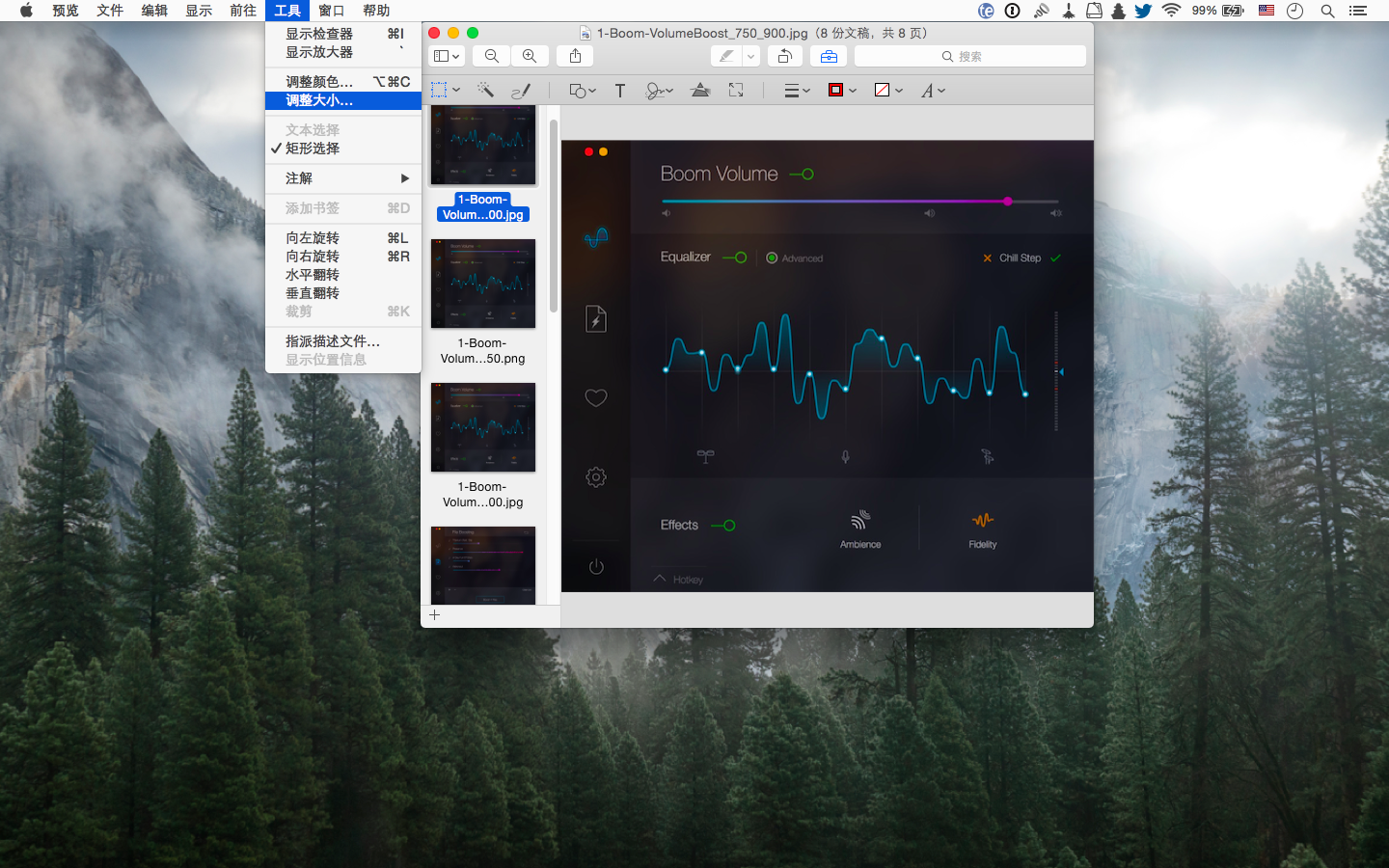Viewport: 1389px width, 868px height.
Task: Click the Apple menu icon
Action: tap(26, 11)
